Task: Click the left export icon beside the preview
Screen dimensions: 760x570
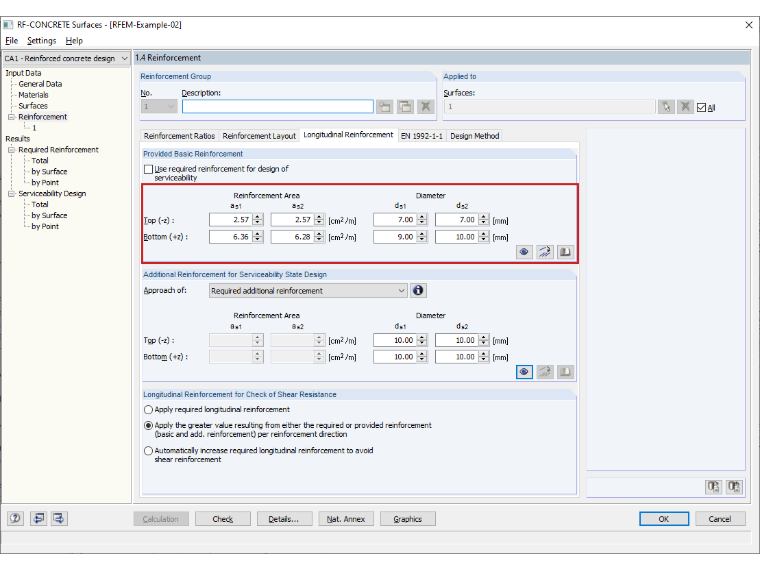Action: (x=713, y=486)
